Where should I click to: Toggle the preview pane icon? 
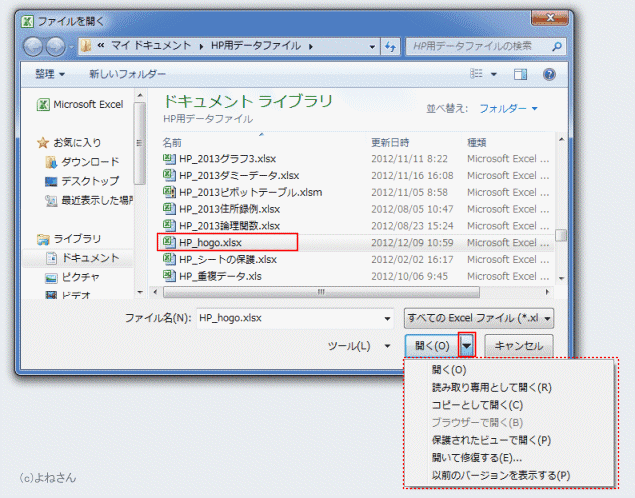(x=520, y=74)
